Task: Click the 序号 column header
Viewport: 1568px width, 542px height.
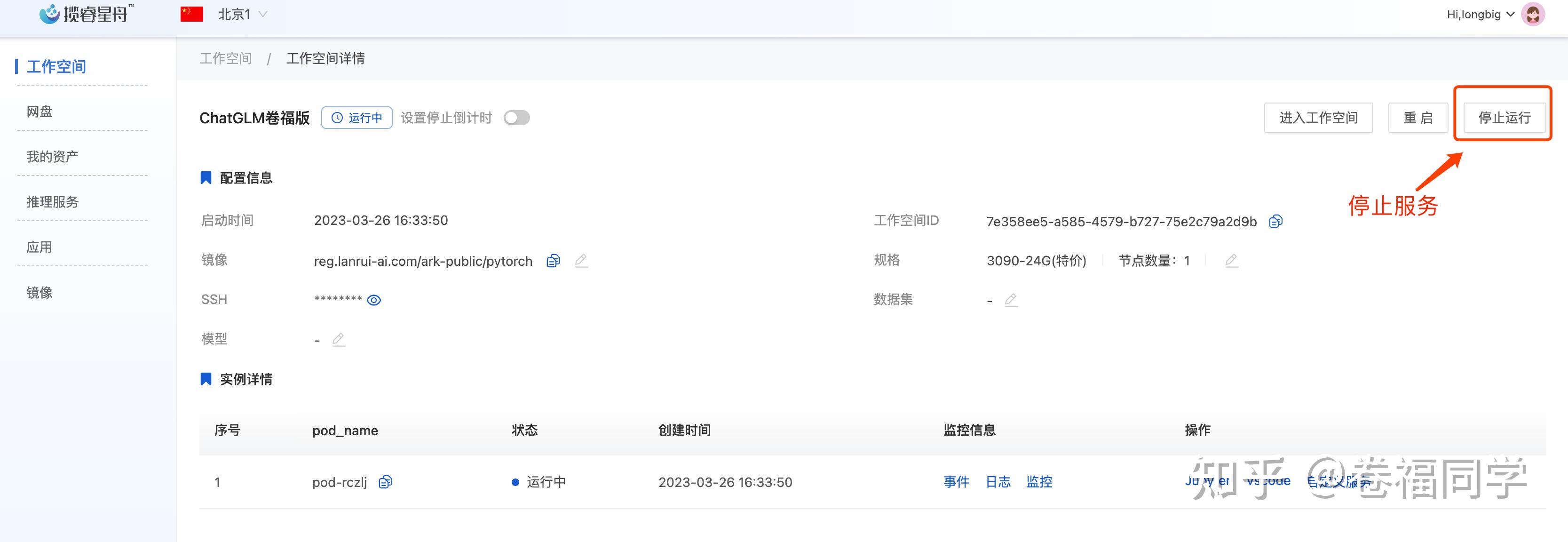Action: coord(228,430)
